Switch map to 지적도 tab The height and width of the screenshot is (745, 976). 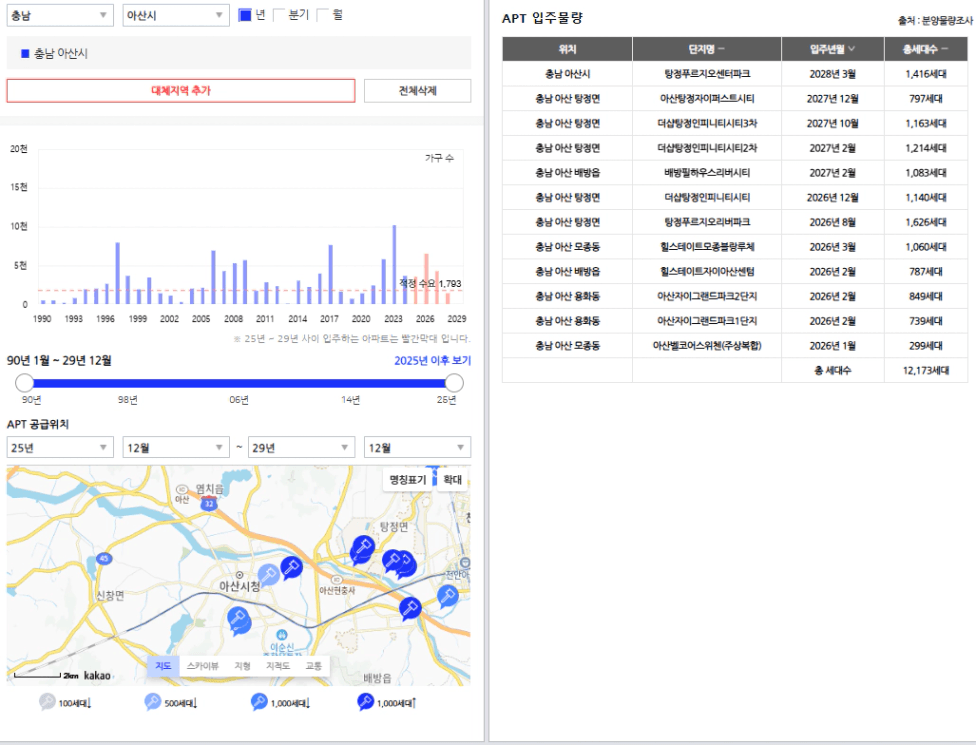(278, 666)
